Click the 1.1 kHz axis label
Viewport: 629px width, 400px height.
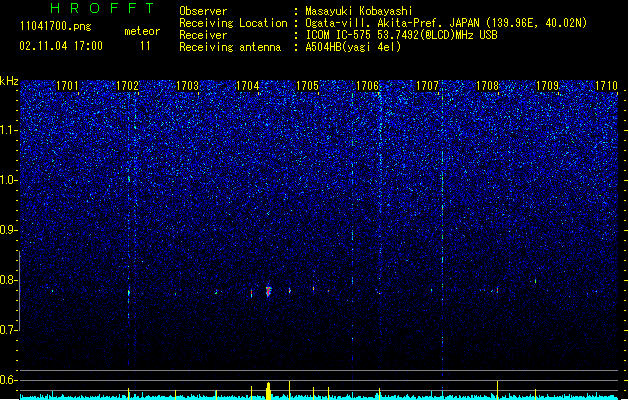[9, 130]
